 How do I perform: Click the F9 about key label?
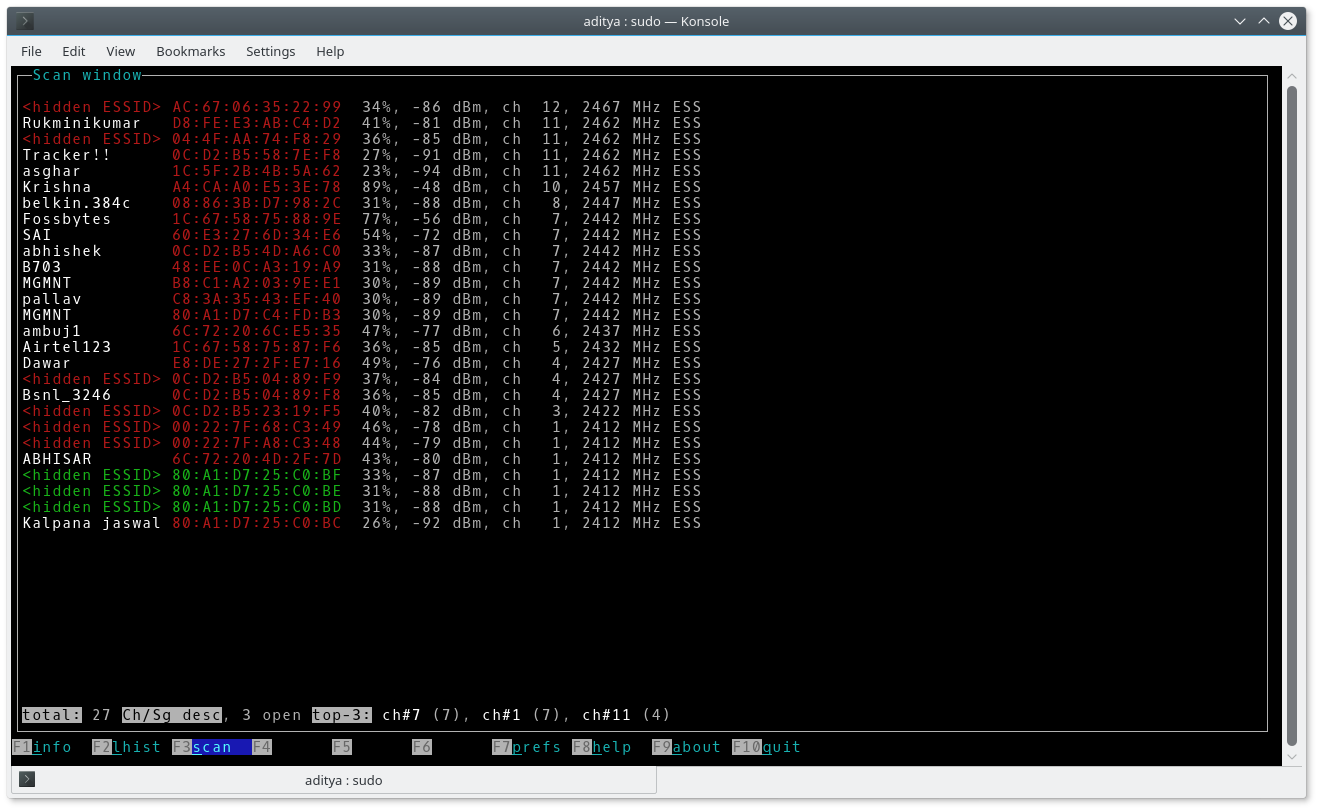tap(687, 747)
